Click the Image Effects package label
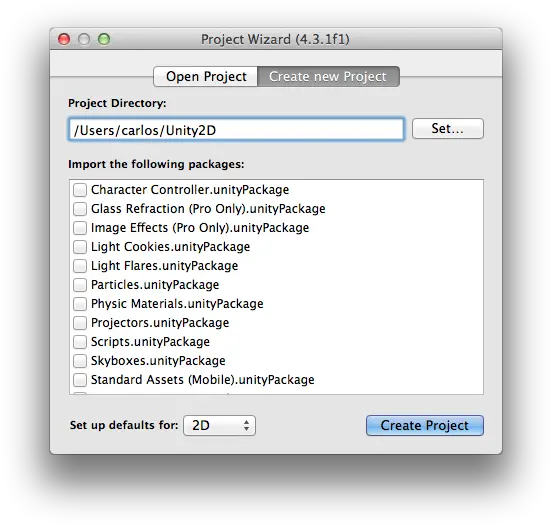551x525 pixels. tap(200, 228)
